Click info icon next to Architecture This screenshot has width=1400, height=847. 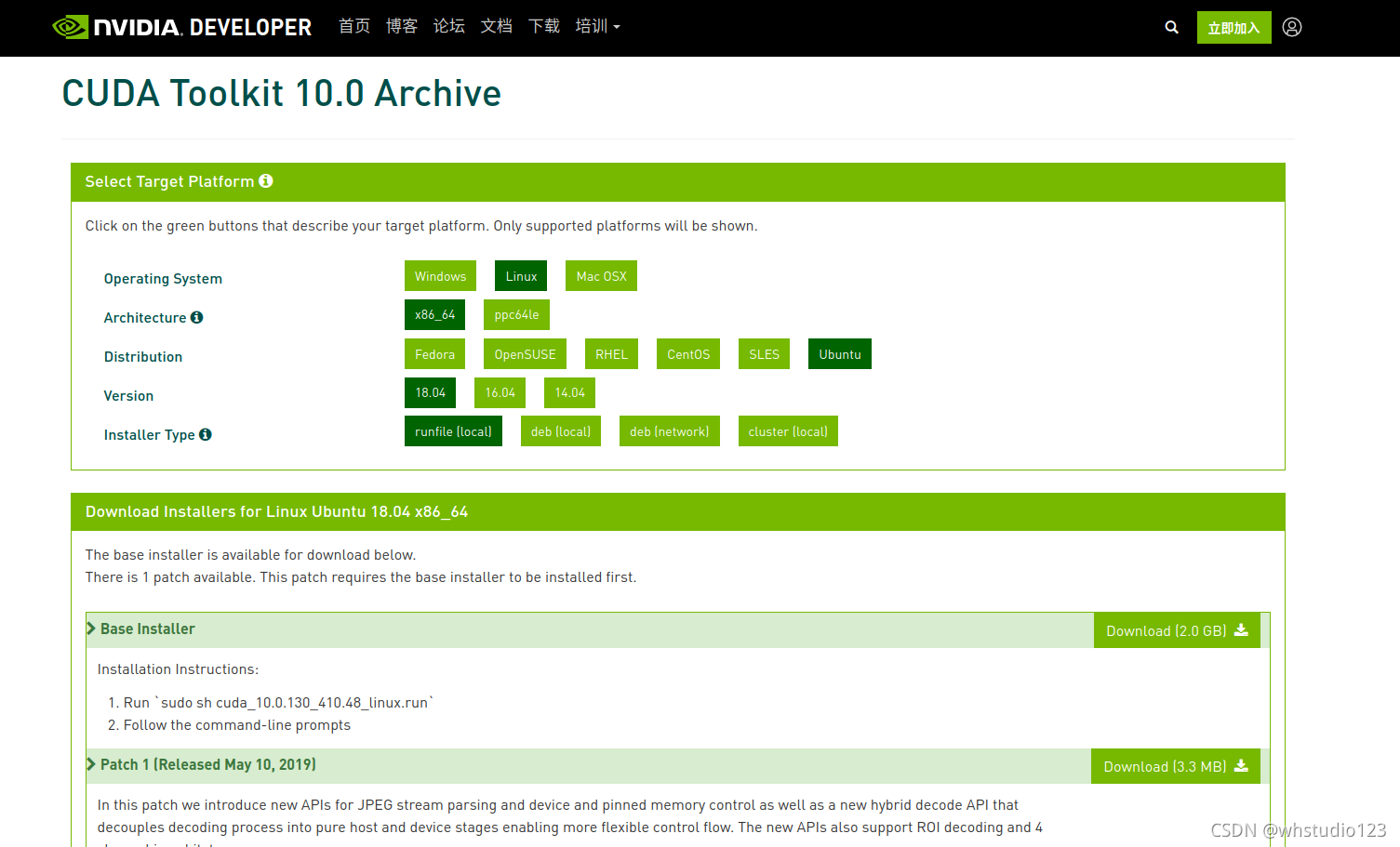(x=197, y=317)
